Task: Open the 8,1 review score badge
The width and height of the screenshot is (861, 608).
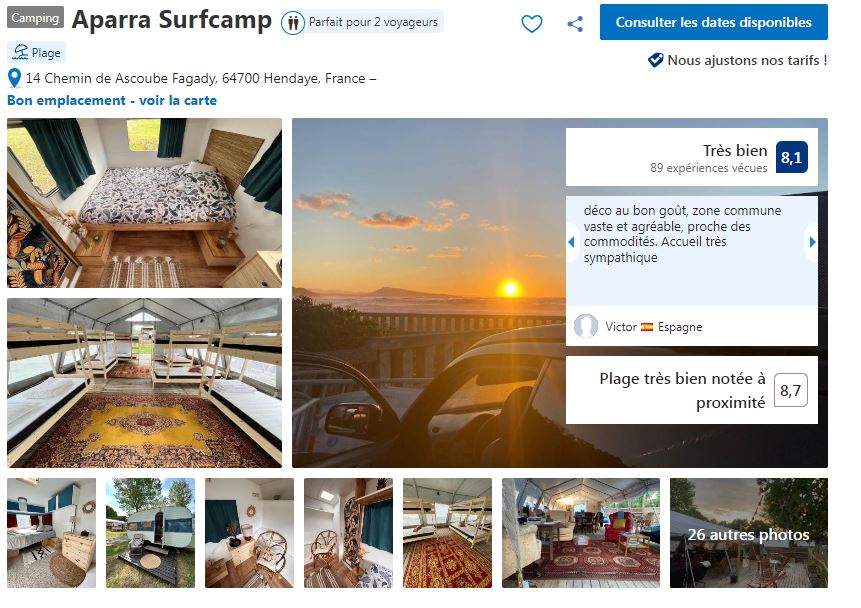Action: click(791, 157)
